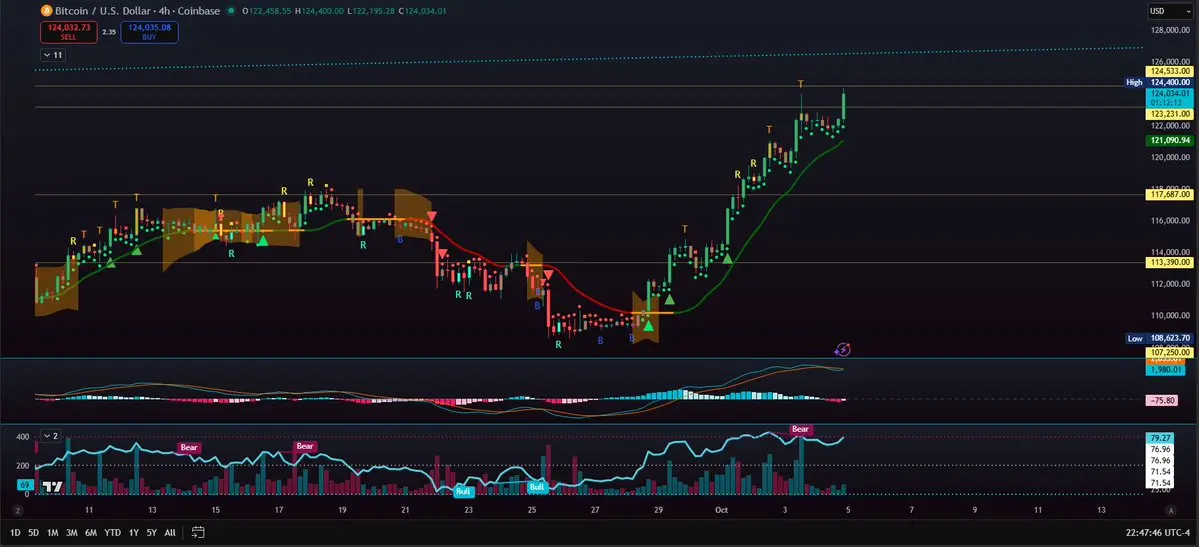
Task: Open the timezone menu showing 22:47:46 UTC-4
Action: [1158, 532]
